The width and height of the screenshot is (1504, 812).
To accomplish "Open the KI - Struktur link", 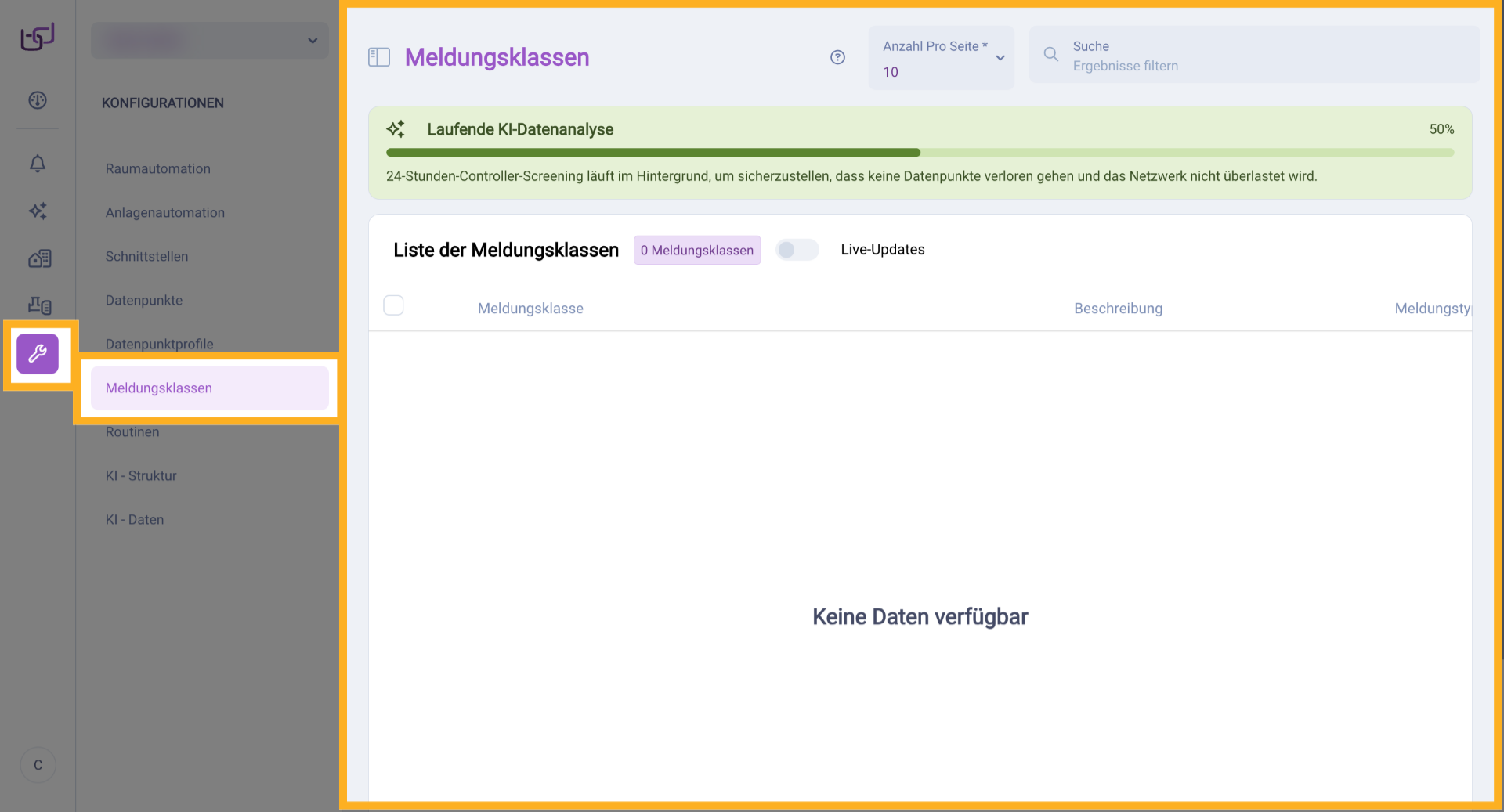I will click(x=141, y=475).
